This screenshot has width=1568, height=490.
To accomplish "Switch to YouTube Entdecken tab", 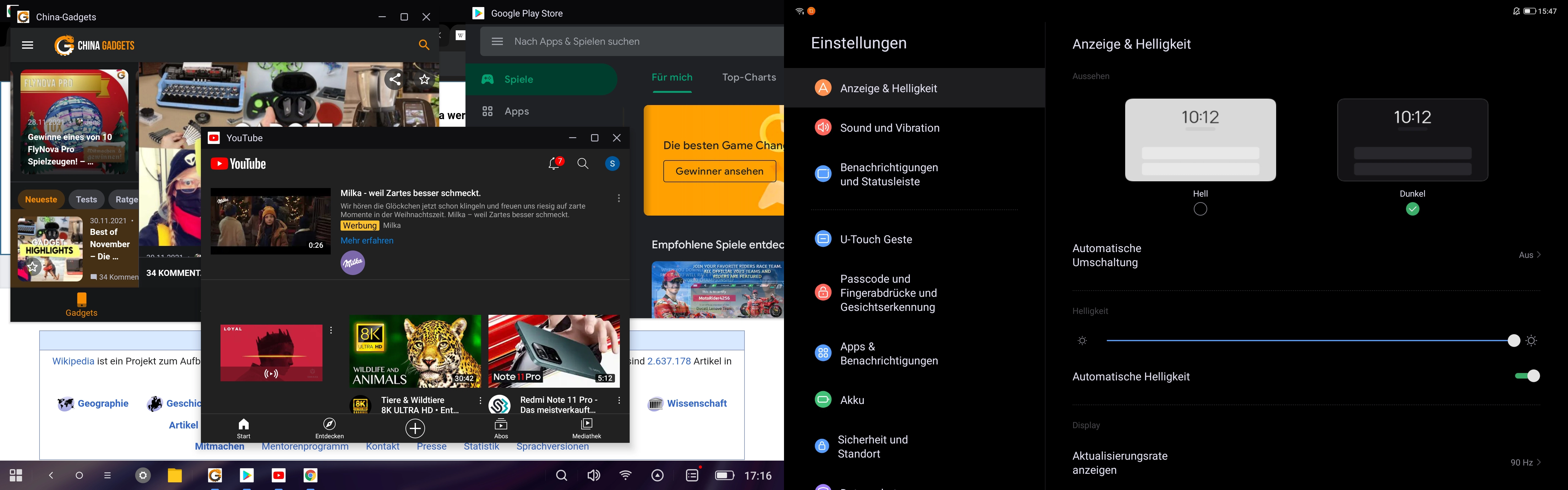I will [x=329, y=428].
